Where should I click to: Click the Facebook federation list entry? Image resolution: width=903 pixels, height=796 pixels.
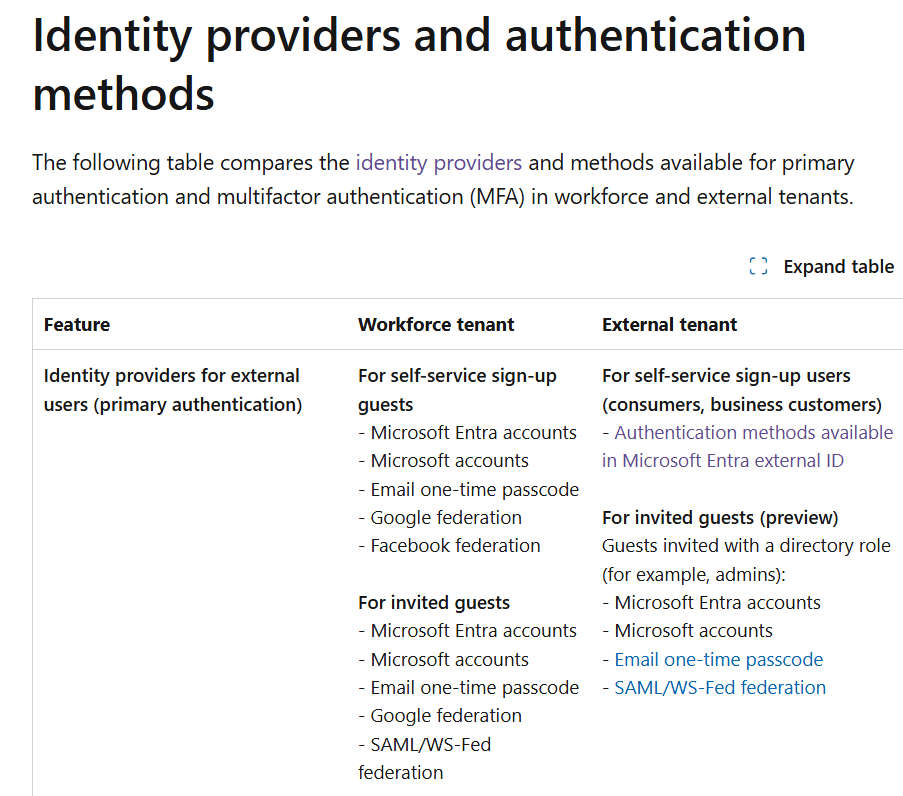[x=449, y=545]
